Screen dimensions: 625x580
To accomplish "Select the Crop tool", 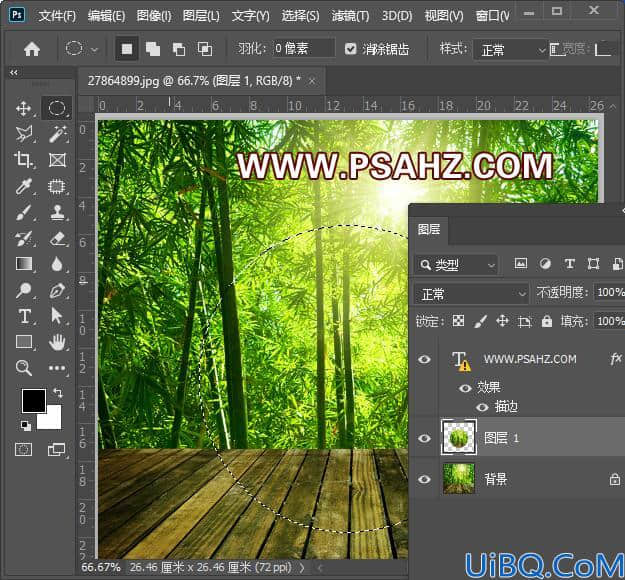I will point(24,160).
